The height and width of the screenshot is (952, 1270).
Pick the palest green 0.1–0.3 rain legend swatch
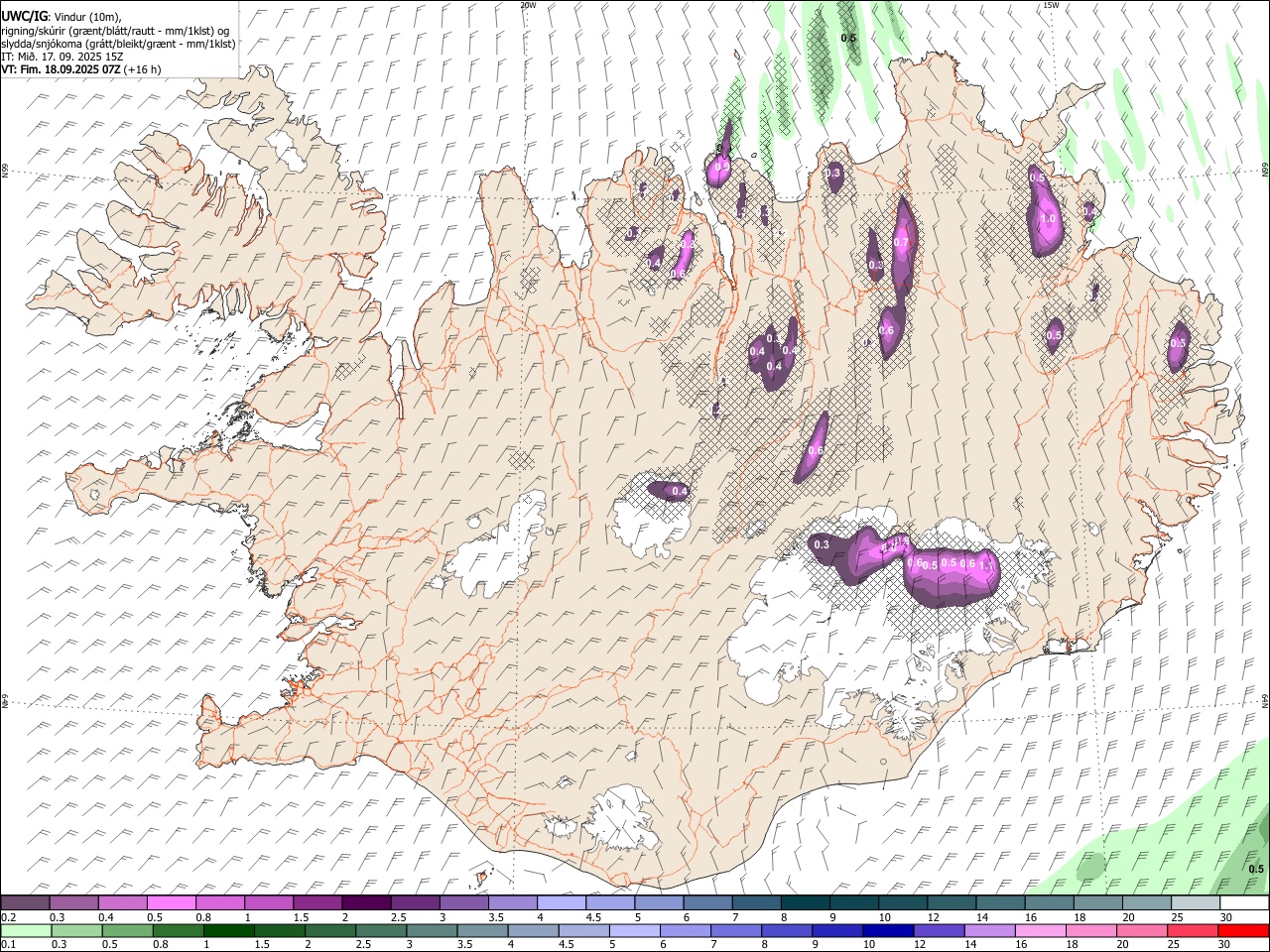(x=25, y=930)
